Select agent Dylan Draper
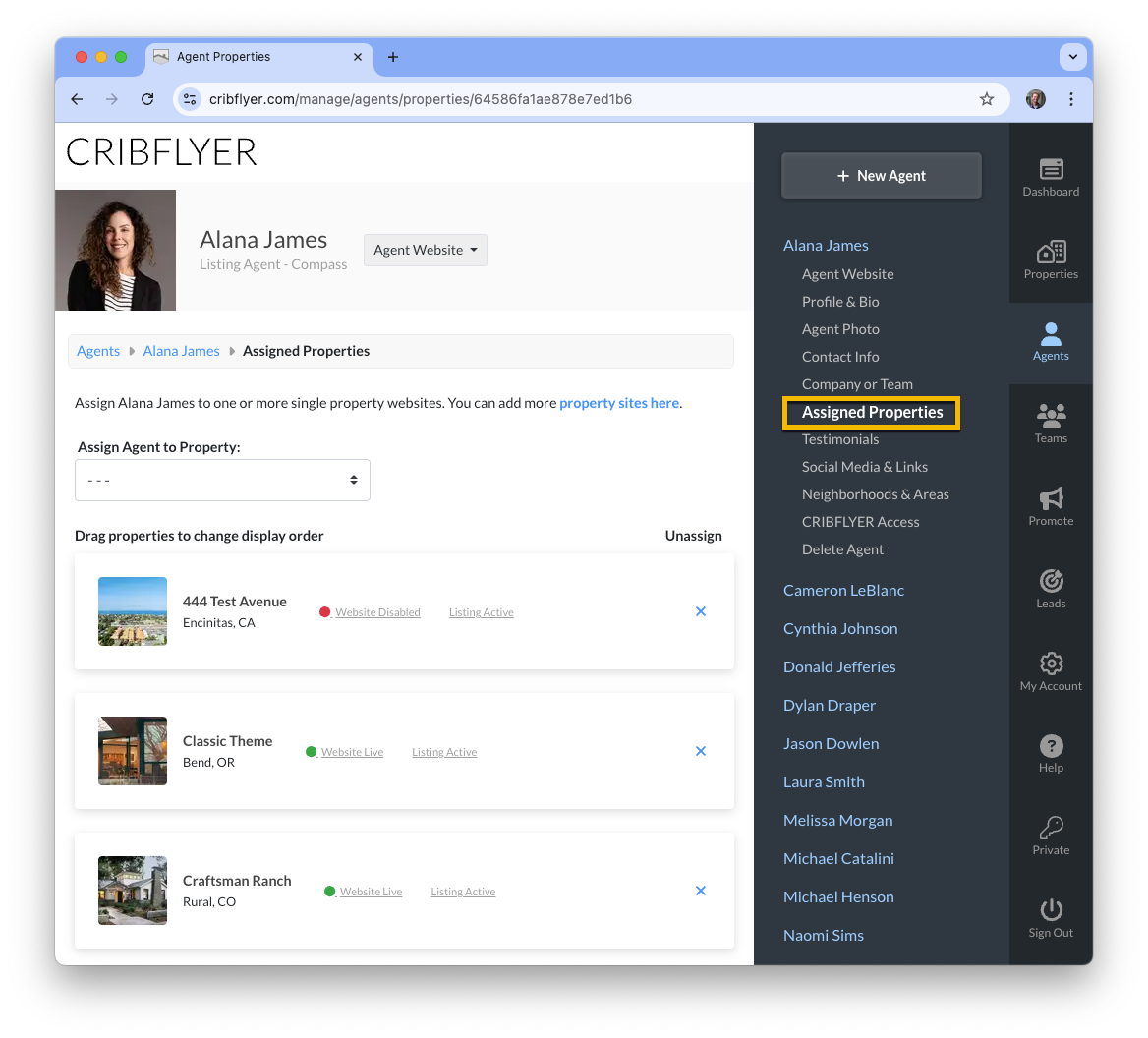This screenshot has width=1148, height=1038. [x=830, y=706]
